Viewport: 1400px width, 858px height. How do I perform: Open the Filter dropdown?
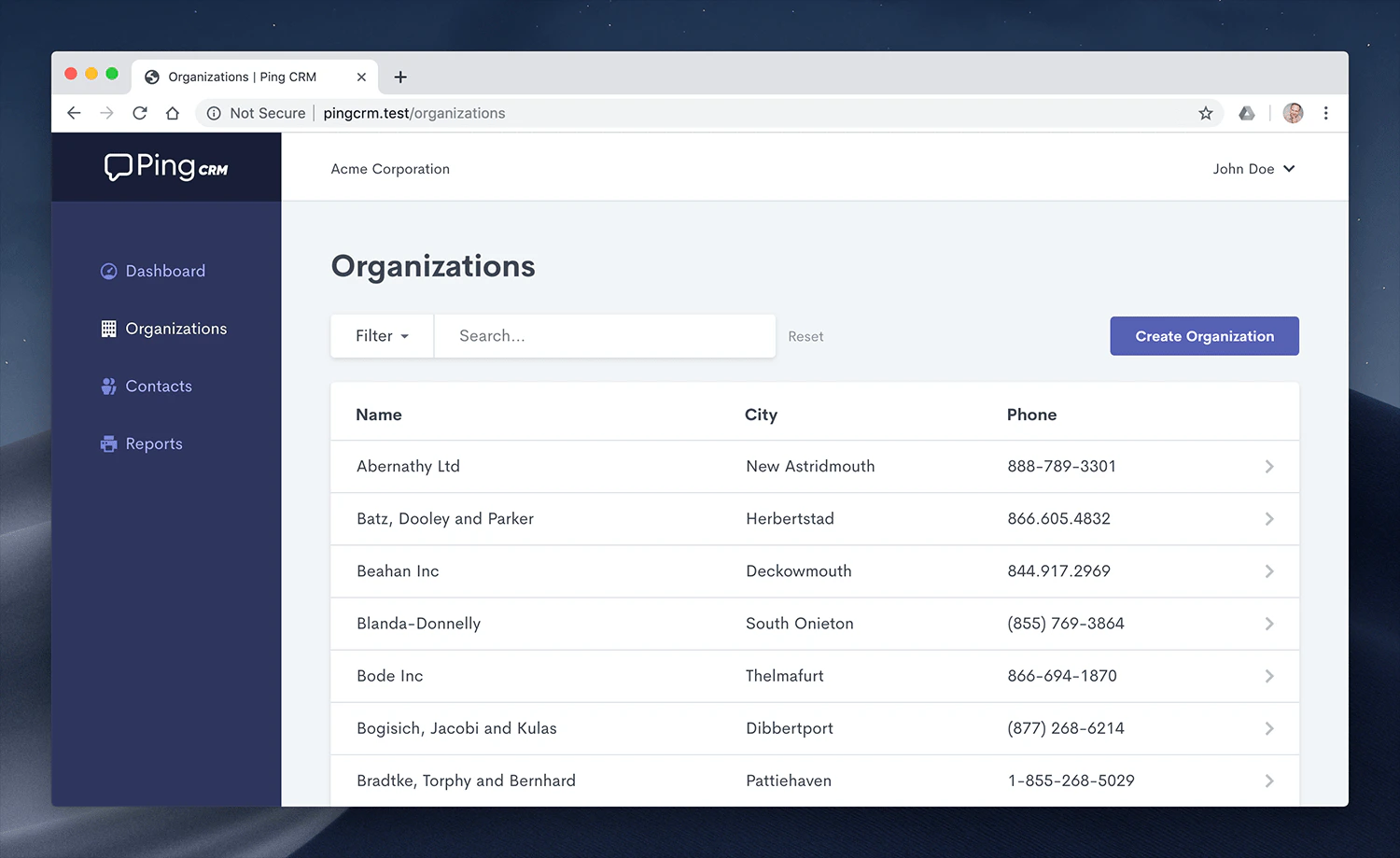[x=382, y=335]
